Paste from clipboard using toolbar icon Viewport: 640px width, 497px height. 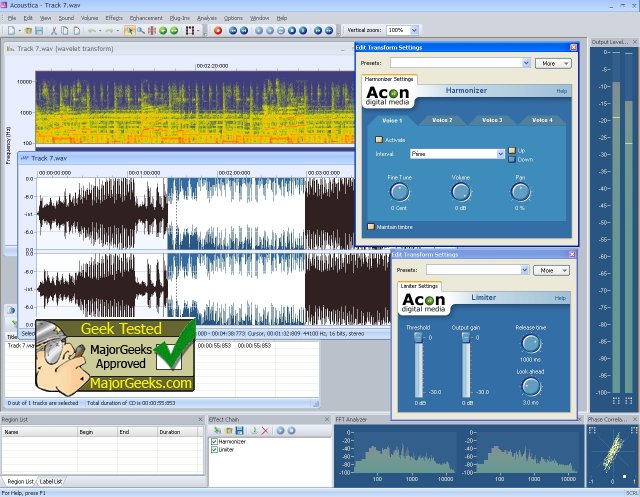pos(76,31)
